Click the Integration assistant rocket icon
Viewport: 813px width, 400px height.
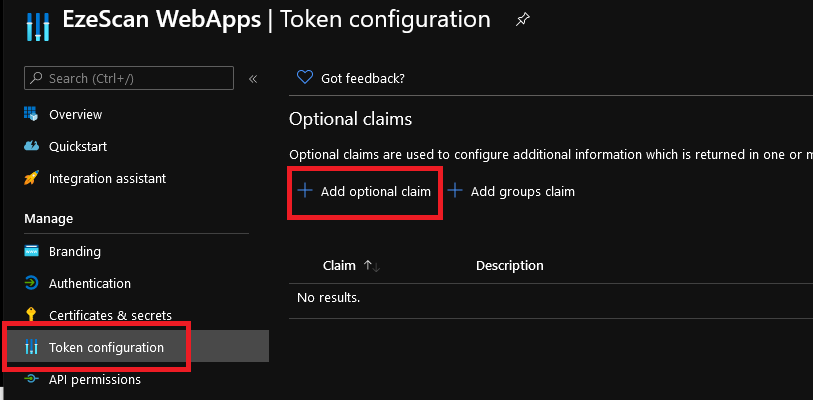(30, 178)
